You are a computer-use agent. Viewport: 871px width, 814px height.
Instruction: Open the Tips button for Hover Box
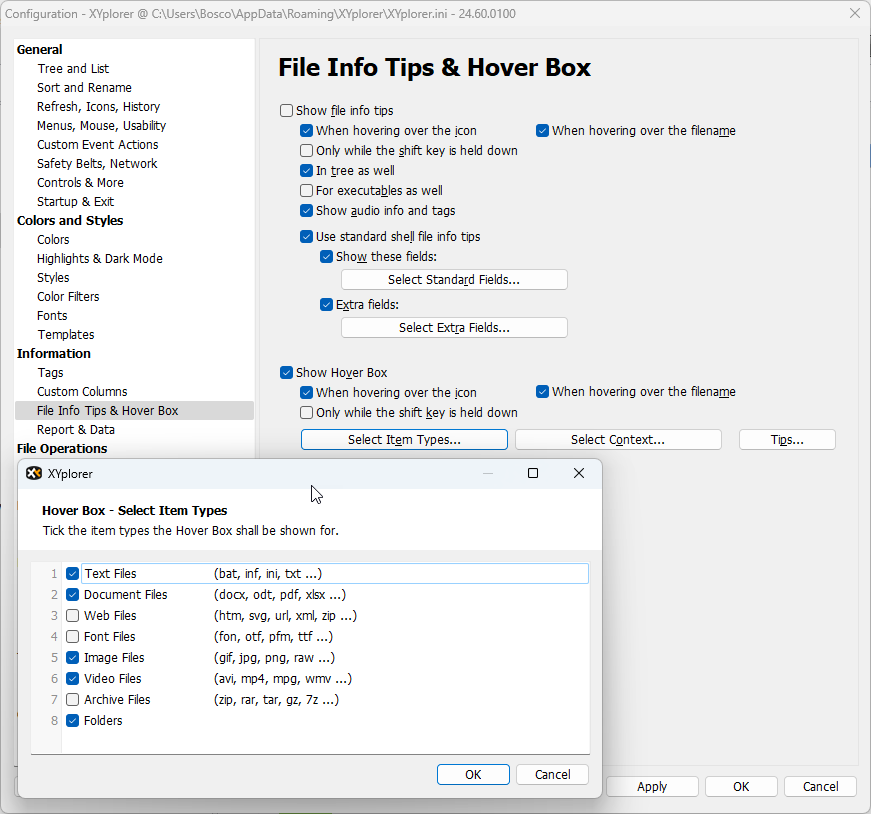[x=787, y=440]
